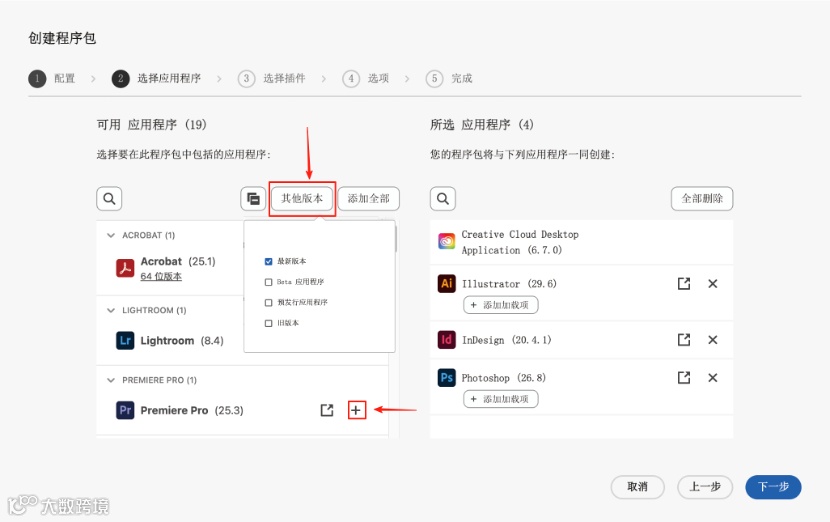Screen dimensions: 830x522
Task: Go to step 1 配置
Action: 52,78
